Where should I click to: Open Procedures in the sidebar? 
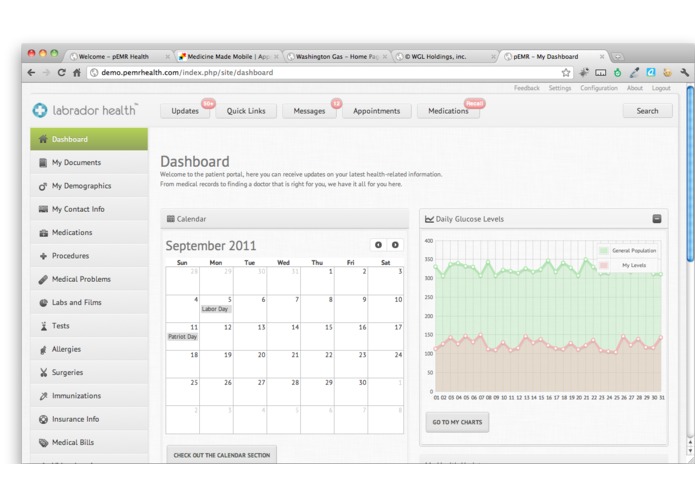89,256
